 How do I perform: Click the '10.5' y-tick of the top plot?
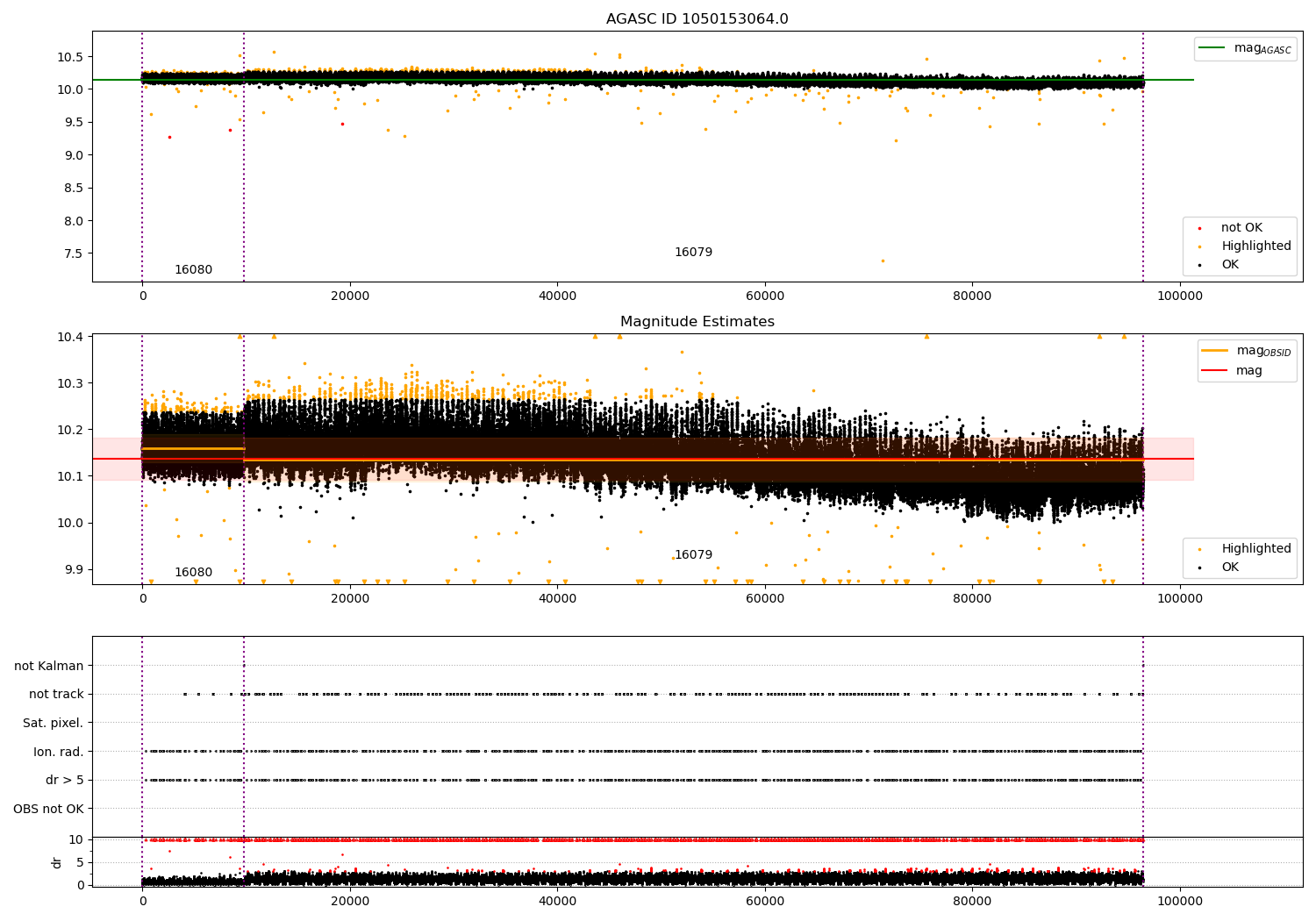[68, 57]
